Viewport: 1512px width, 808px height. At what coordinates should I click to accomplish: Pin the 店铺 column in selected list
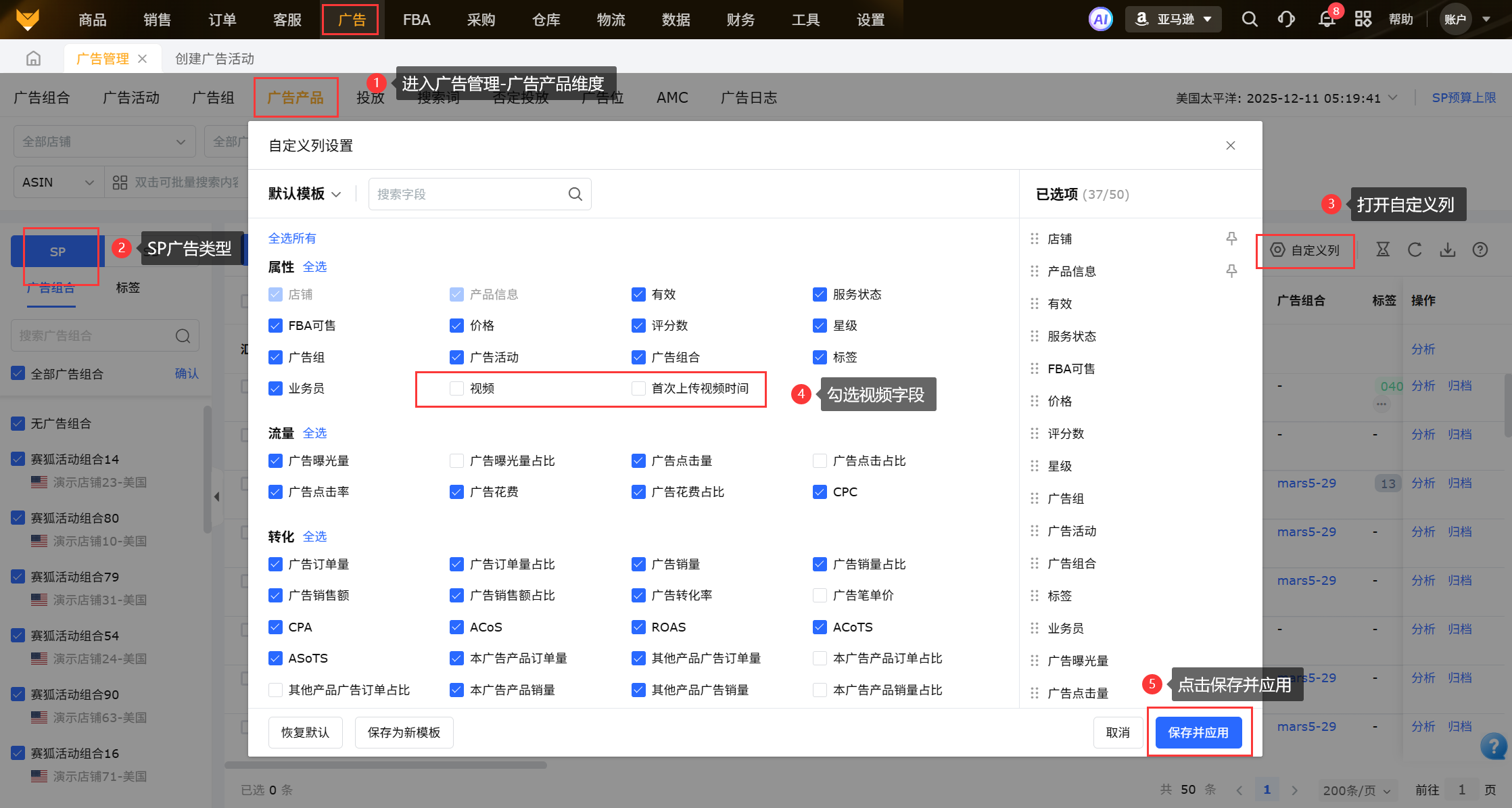coord(1231,239)
